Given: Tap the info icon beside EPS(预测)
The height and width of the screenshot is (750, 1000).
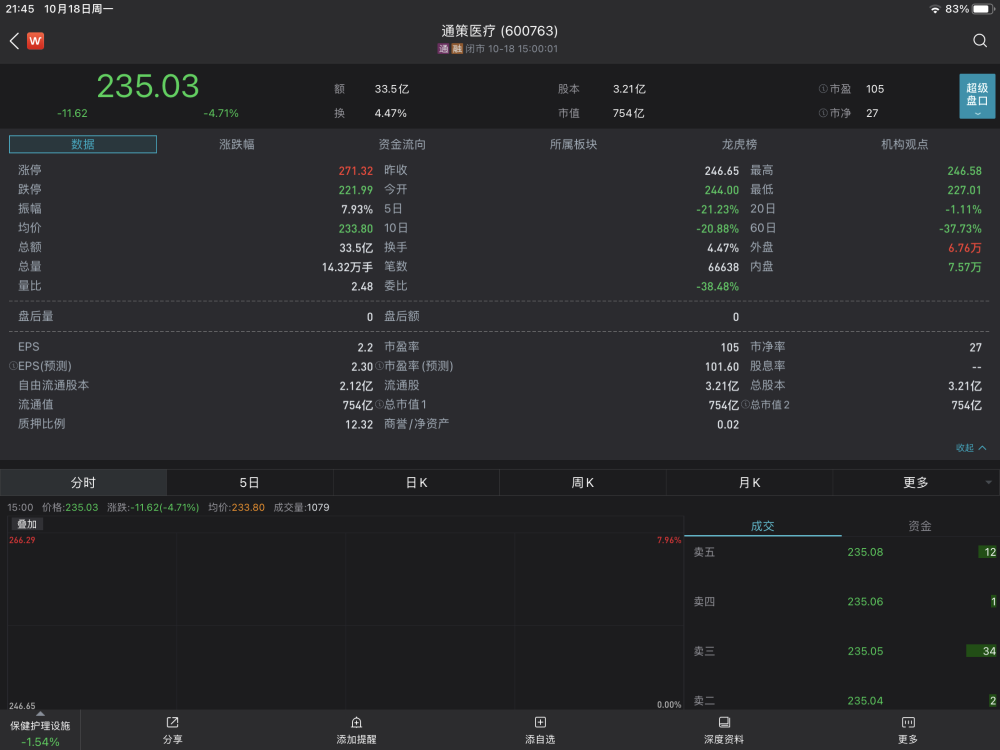Looking at the screenshot, I should 13,366.
